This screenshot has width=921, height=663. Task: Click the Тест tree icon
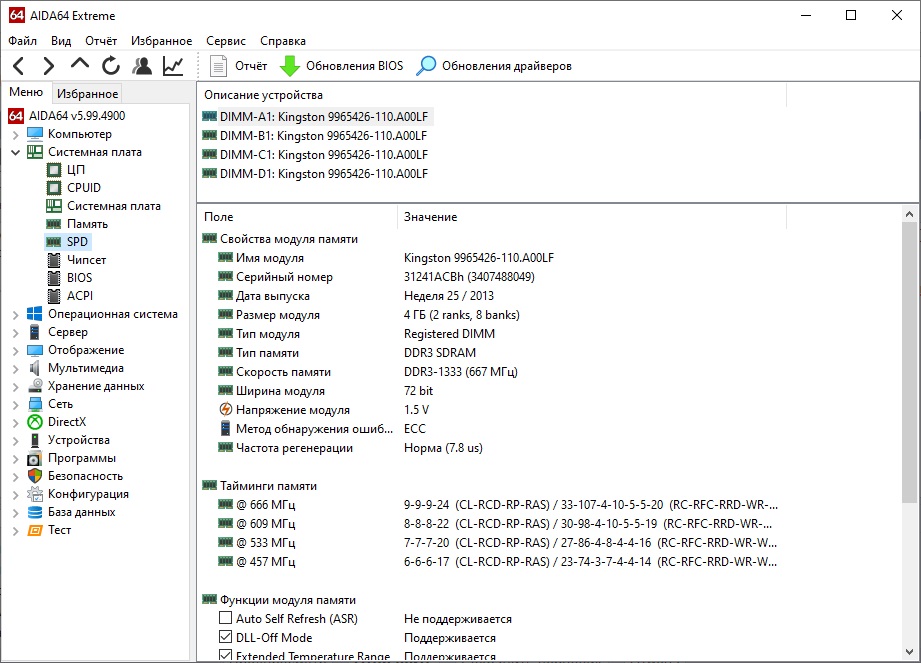[35, 530]
